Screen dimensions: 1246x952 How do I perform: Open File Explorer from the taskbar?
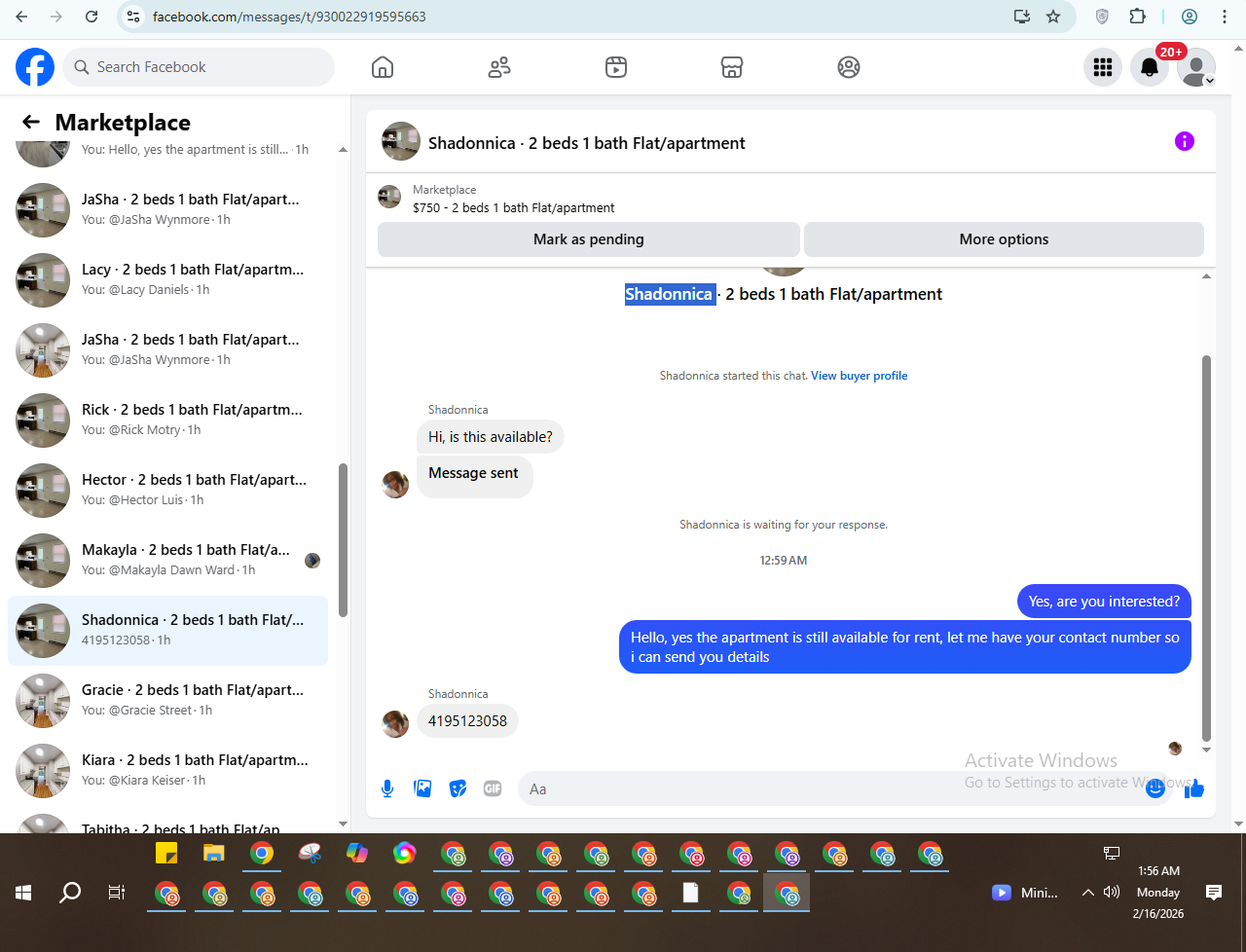(x=214, y=854)
